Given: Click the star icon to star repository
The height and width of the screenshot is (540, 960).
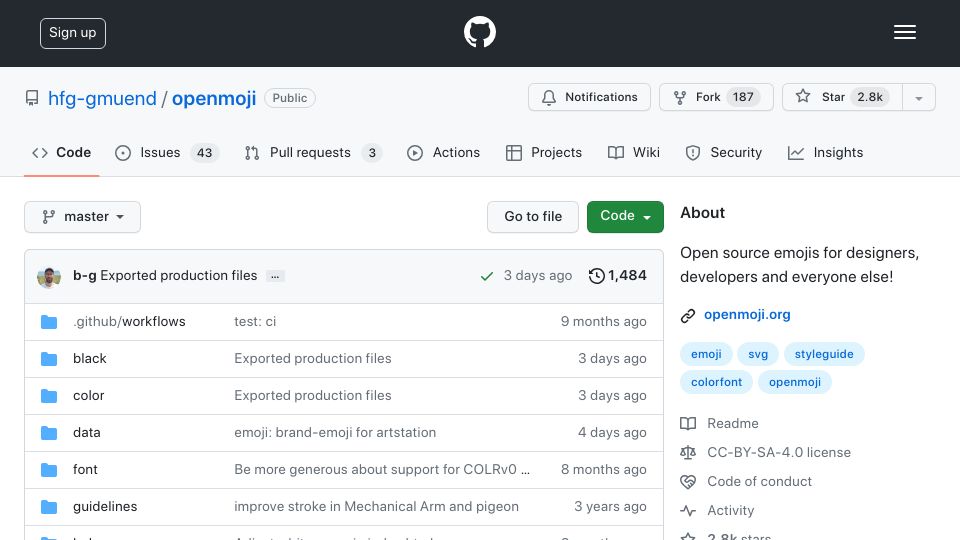Looking at the screenshot, I should (803, 96).
